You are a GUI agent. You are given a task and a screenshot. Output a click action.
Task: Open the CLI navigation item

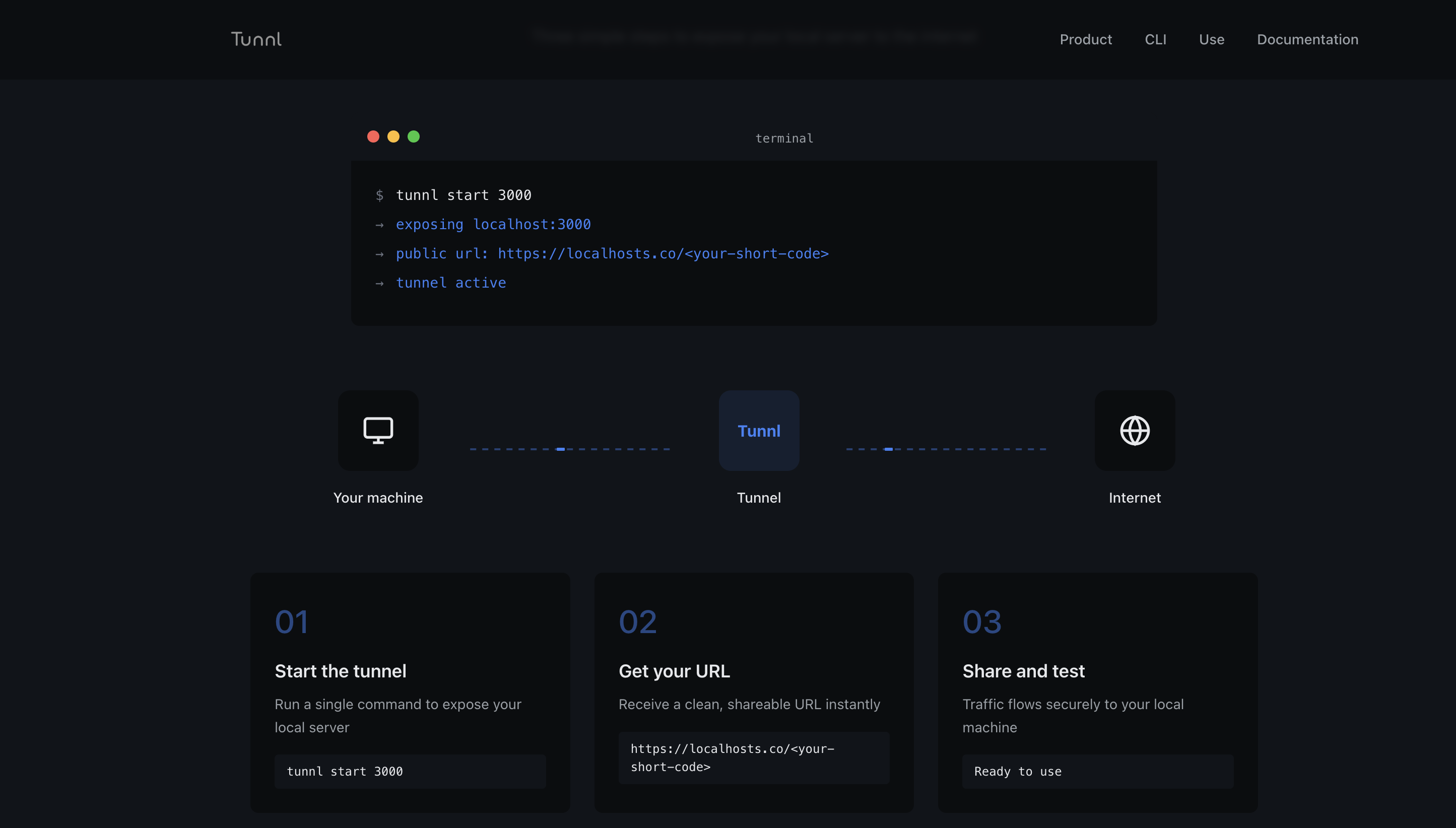(x=1156, y=39)
